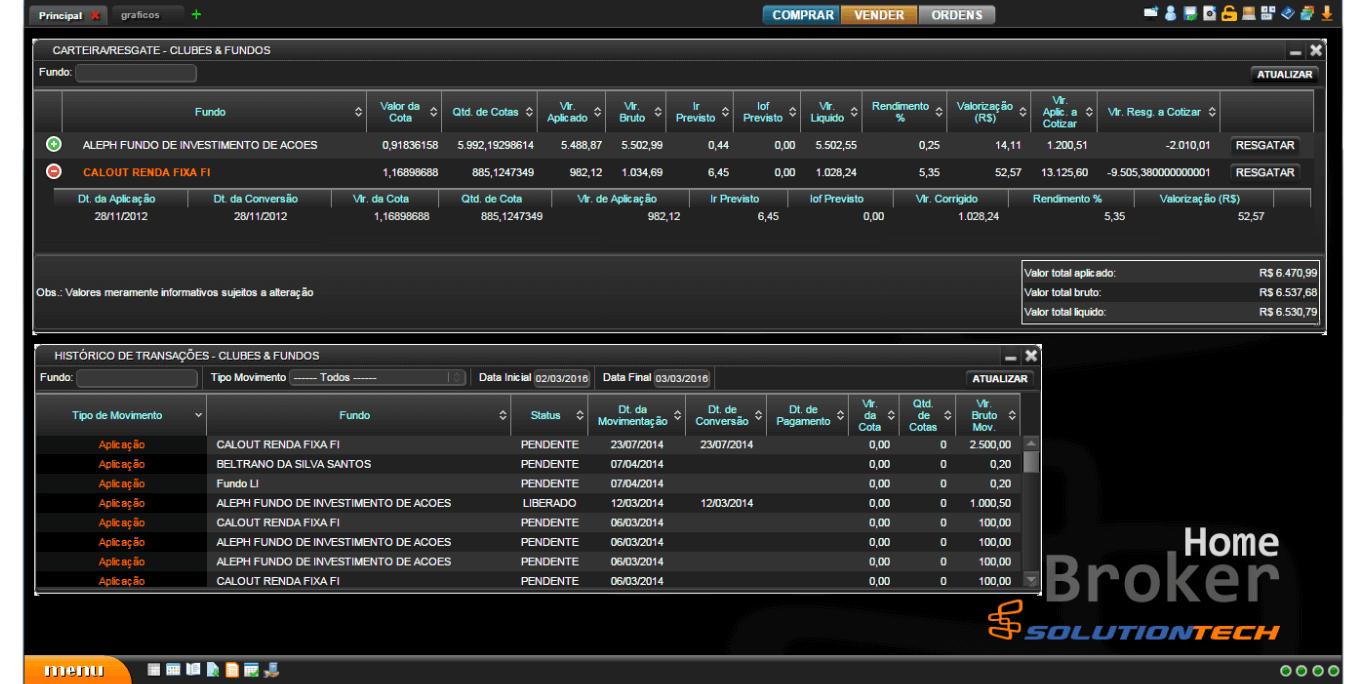The image size is (1366, 684).
Task: Click the orange unlocked padlock icon
Action: (1229, 14)
